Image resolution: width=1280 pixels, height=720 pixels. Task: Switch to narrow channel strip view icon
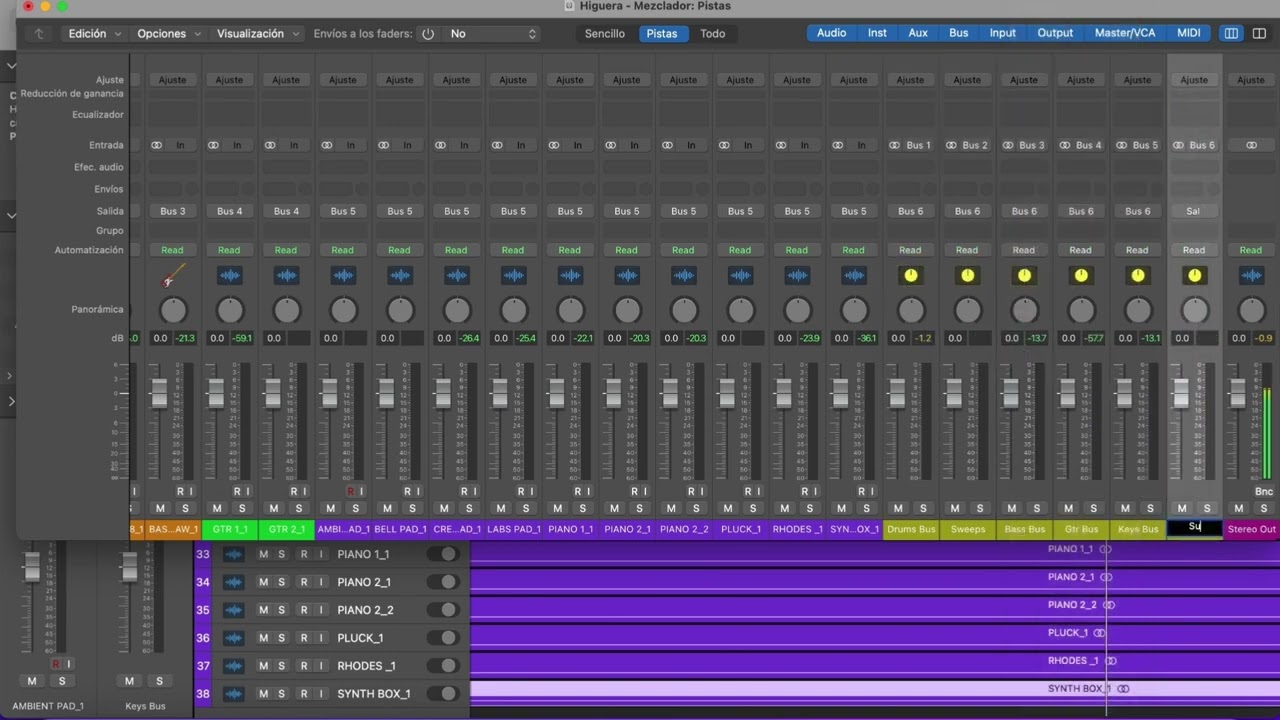[1231, 33]
